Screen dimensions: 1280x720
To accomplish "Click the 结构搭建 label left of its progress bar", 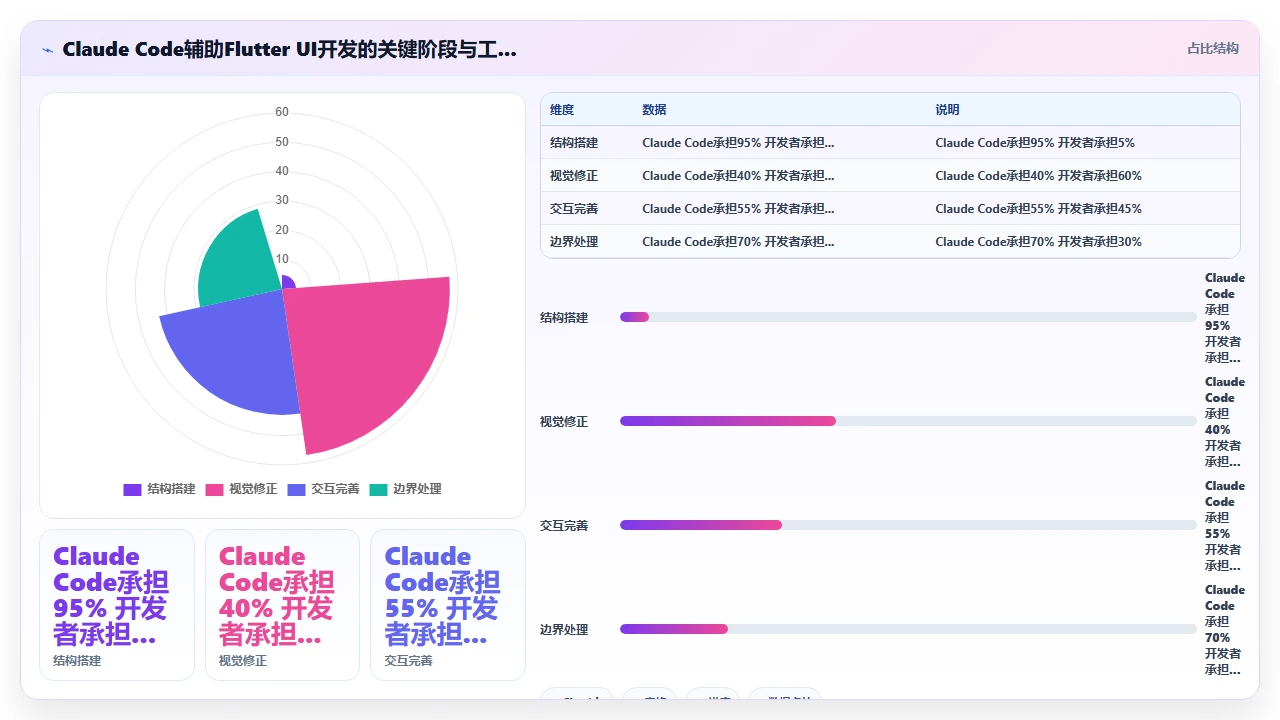I will [564, 318].
